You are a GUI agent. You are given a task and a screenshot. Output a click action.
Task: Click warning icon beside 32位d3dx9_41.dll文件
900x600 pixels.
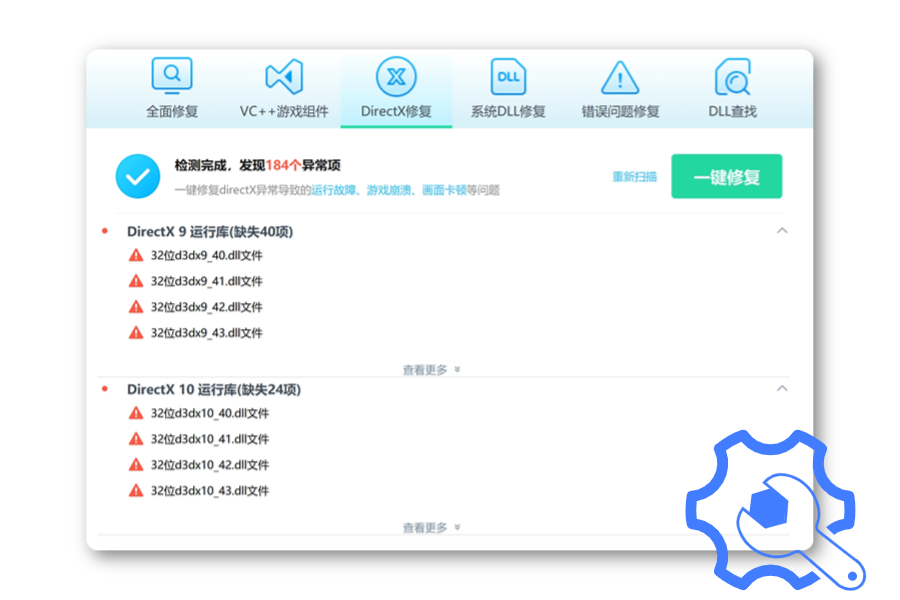click(x=136, y=281)
